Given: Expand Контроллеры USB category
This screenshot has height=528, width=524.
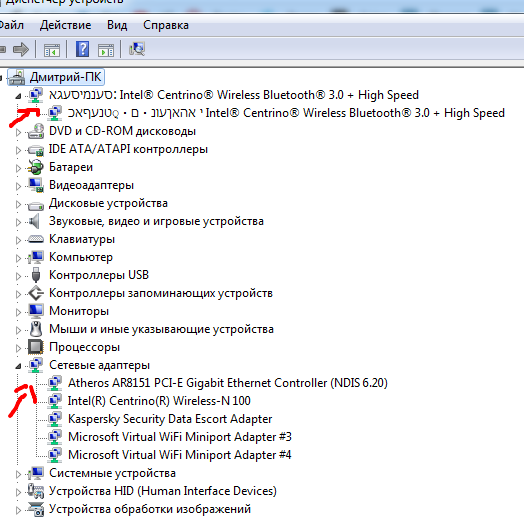Looking at the screenshot, I should (x=18, y=276).
